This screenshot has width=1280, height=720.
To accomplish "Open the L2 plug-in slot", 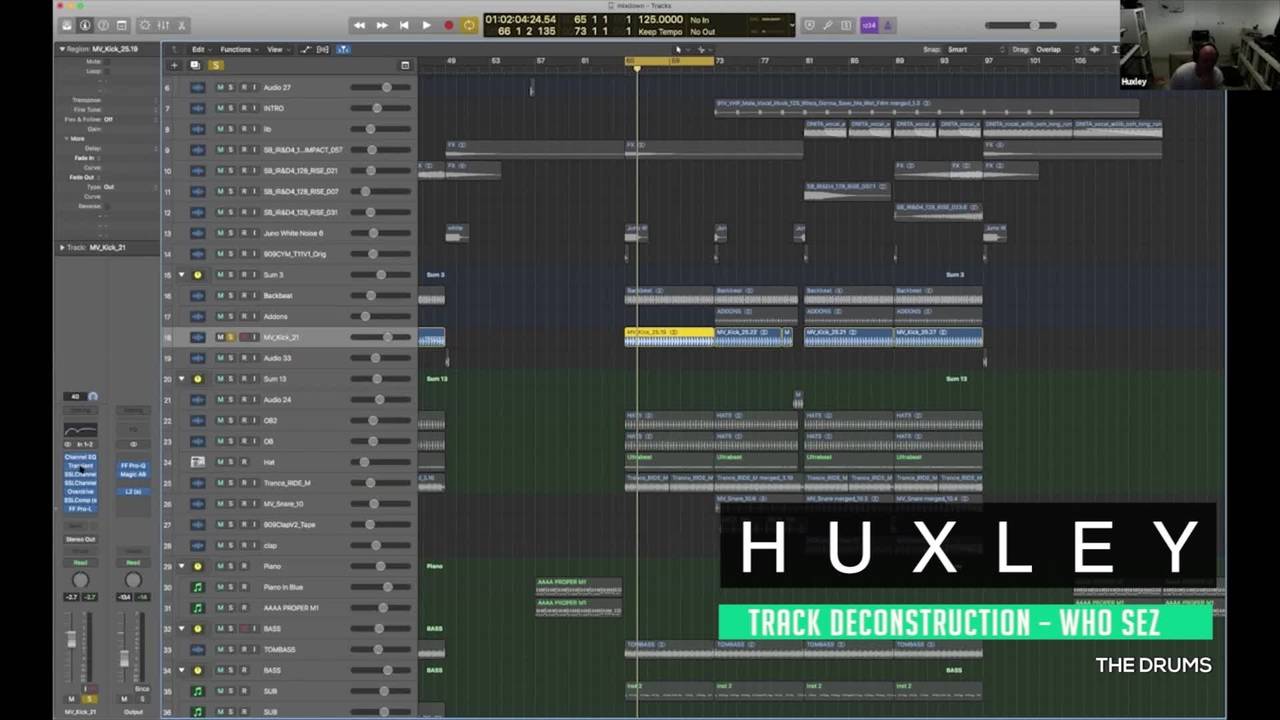I will (133, 491).
